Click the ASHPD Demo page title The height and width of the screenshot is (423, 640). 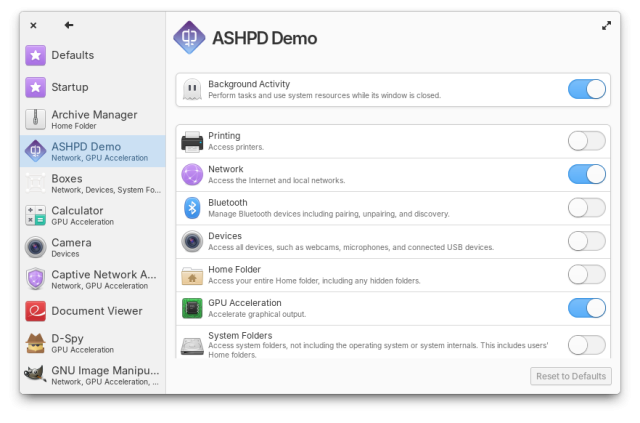(264, 38)
